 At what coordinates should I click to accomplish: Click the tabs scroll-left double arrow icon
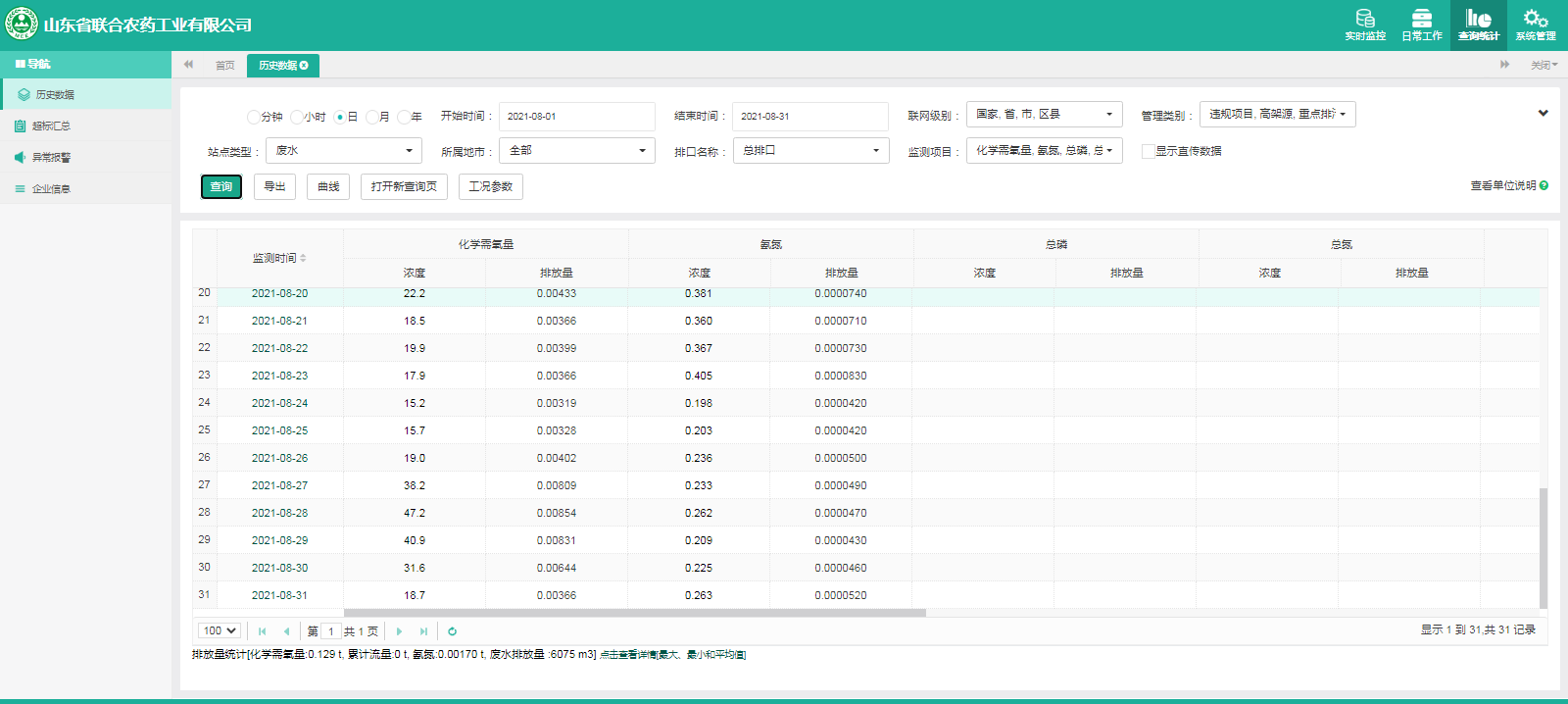click(x=188, y=65)
